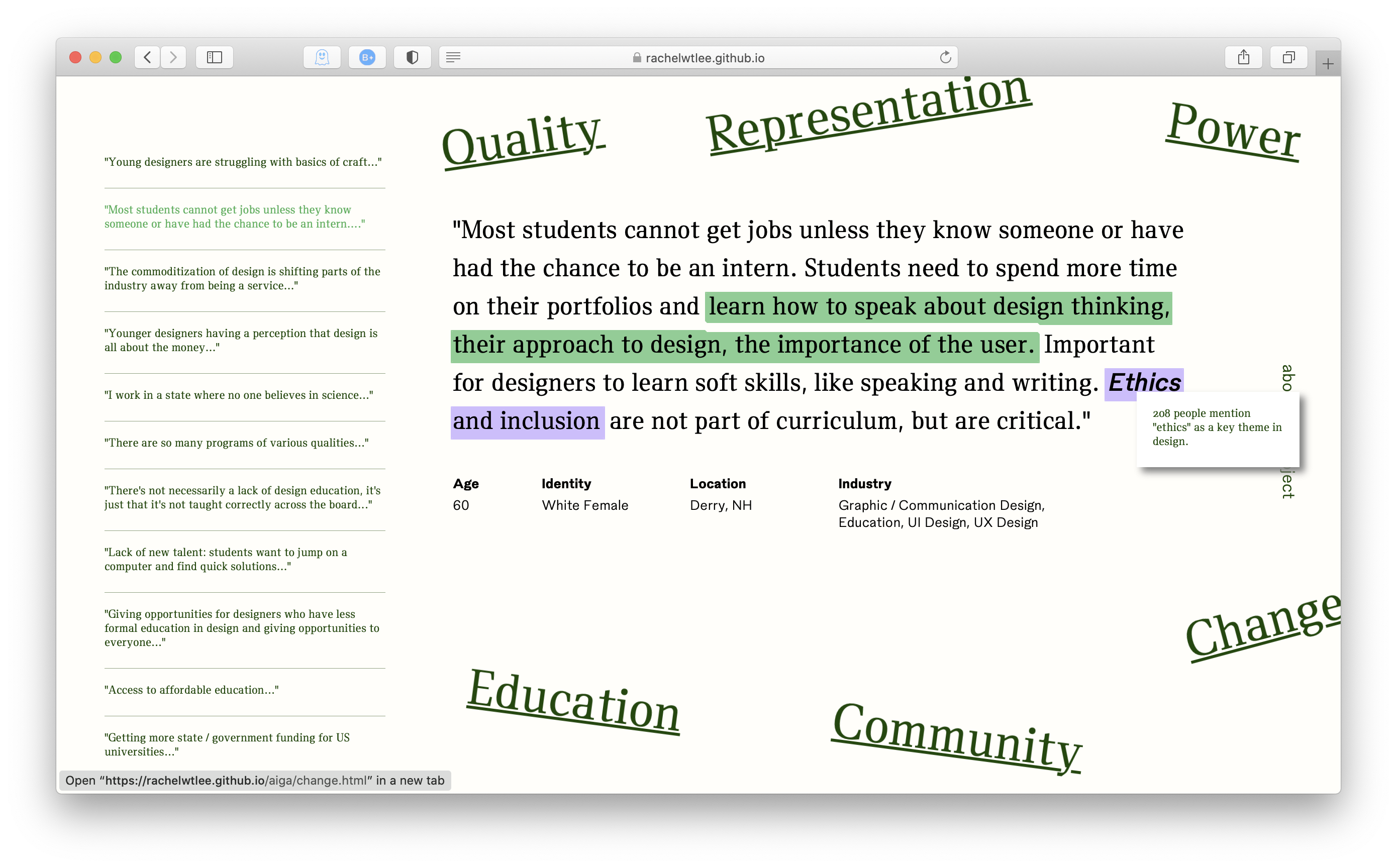Click the purple highlighted "Ethics" word
Image resolution: width=1397 pixels, height=868 pixels.
click(1143, 383)
